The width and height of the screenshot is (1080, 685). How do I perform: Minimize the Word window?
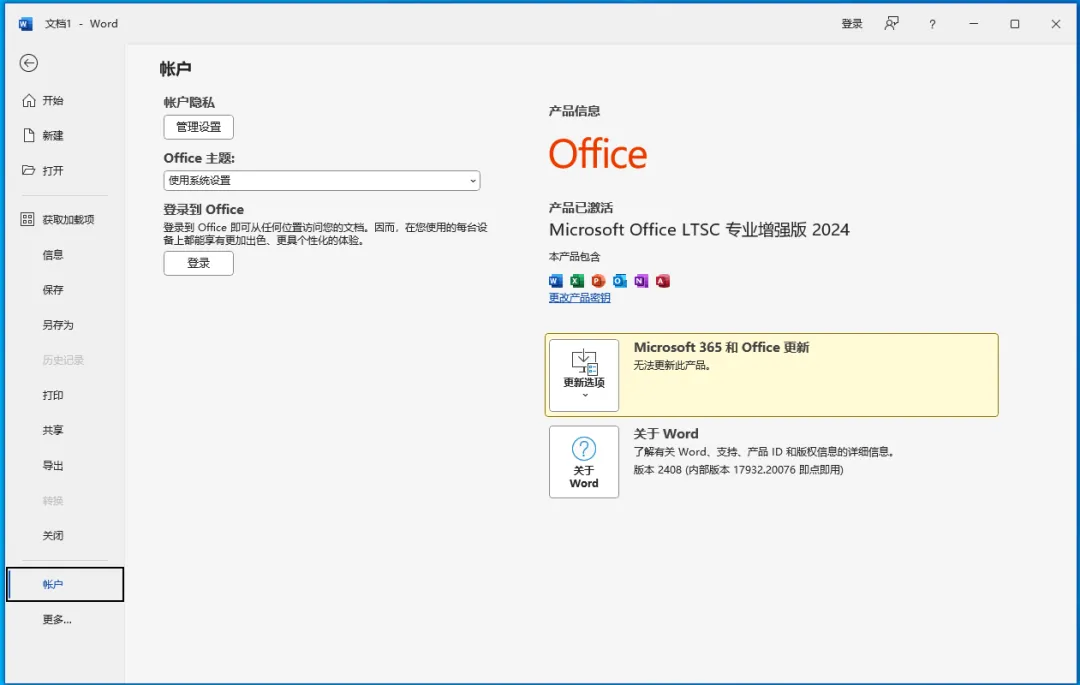pyautogui.click(x=973, y=24)
